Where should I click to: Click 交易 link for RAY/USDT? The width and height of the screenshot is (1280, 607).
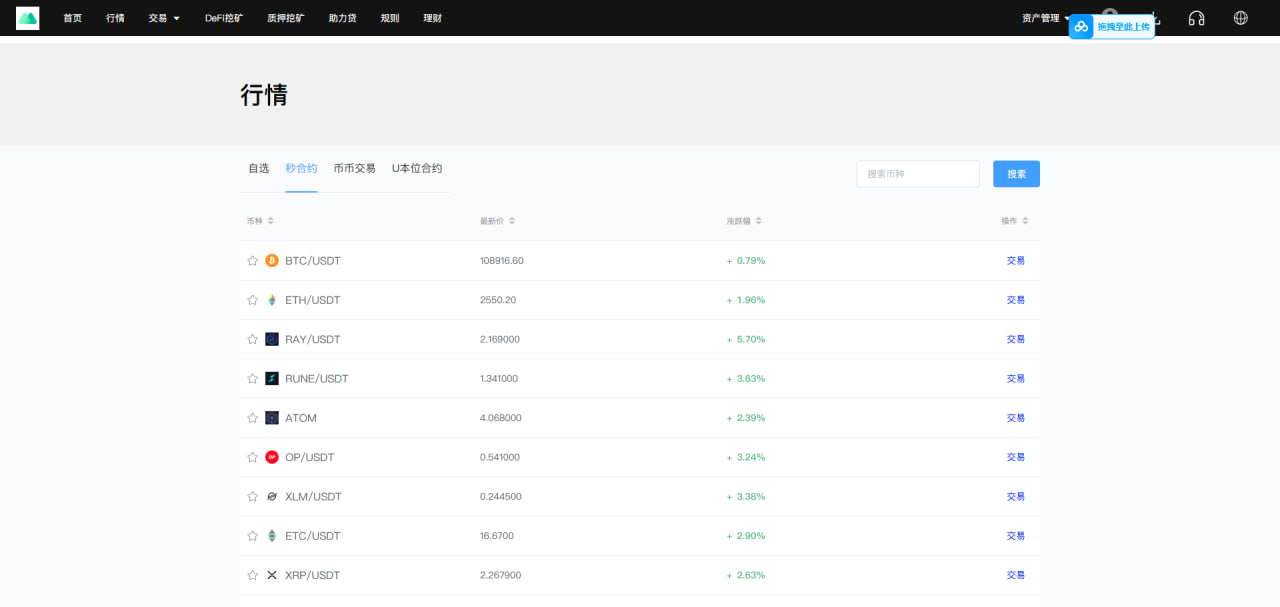[x=1016, y=339]
